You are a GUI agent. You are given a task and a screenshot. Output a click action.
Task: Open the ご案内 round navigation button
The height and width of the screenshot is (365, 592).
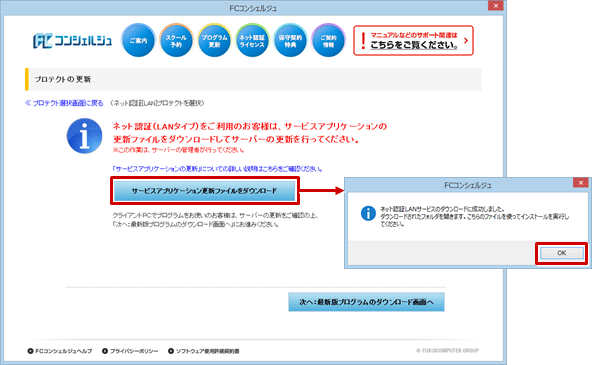(138, 40)
